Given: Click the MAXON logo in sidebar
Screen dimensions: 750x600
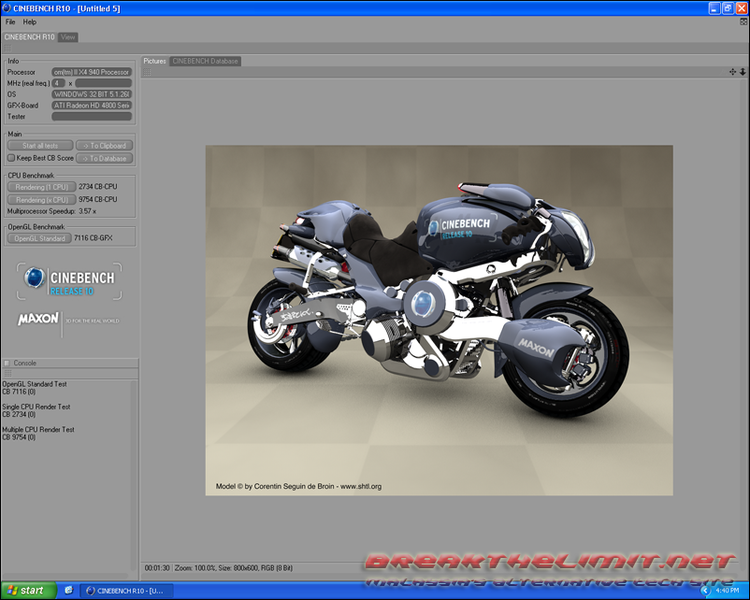Looking at the screenshot, I should tap(38, 319).
